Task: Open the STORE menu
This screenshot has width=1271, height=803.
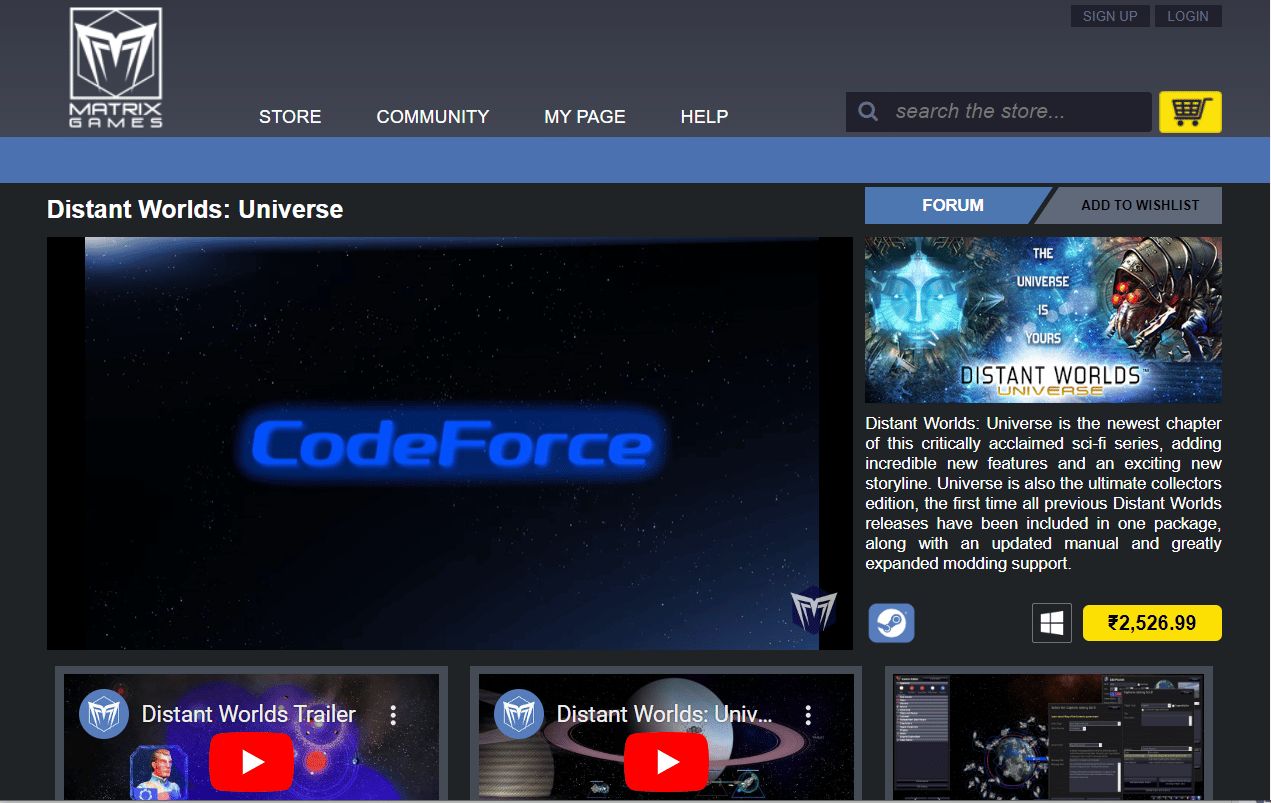Action: 290,117
